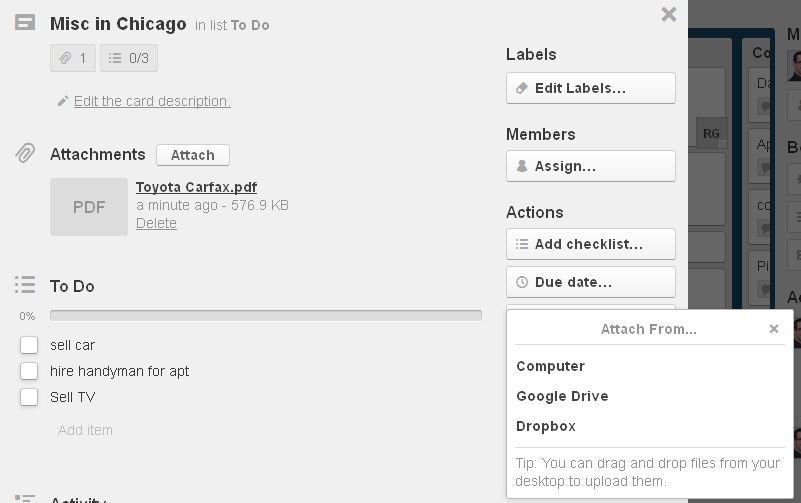Choose Computer in Attach From menu
Screen dimensions: 801x503
(551, 366)
